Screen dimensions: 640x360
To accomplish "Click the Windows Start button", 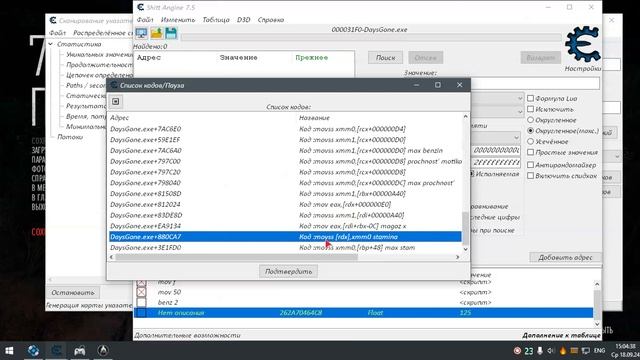I will pyautogui.click(x=9, y=351).
